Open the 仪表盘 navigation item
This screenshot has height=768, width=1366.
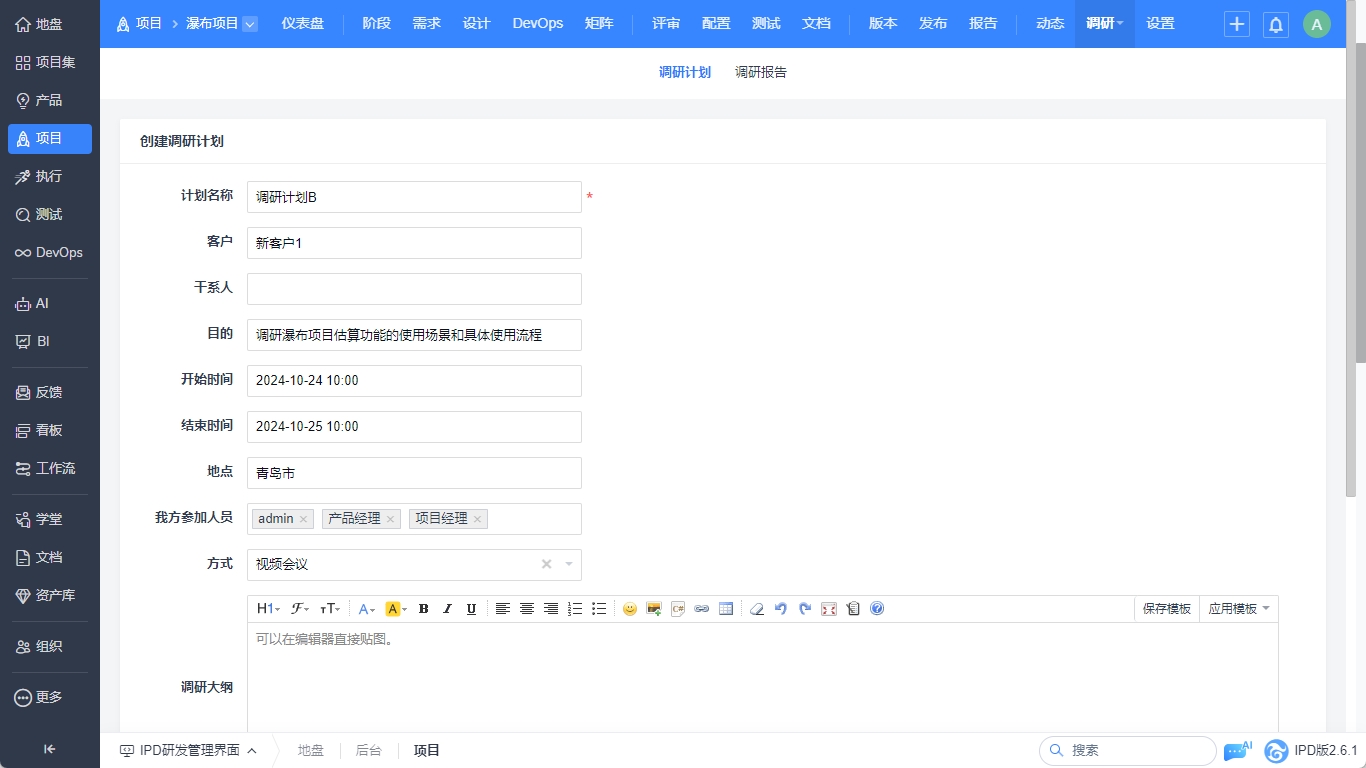pyautogui.click(x=302, y=23)
